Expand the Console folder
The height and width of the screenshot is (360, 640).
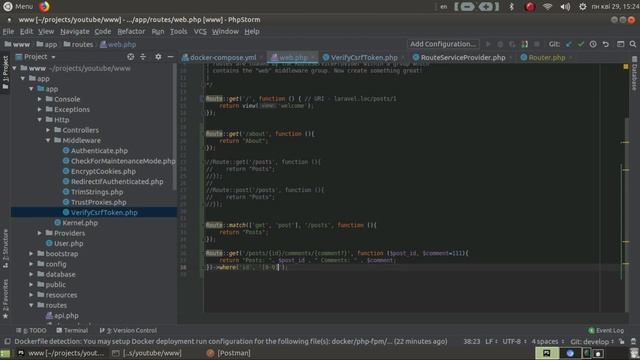tap(40, 99)
